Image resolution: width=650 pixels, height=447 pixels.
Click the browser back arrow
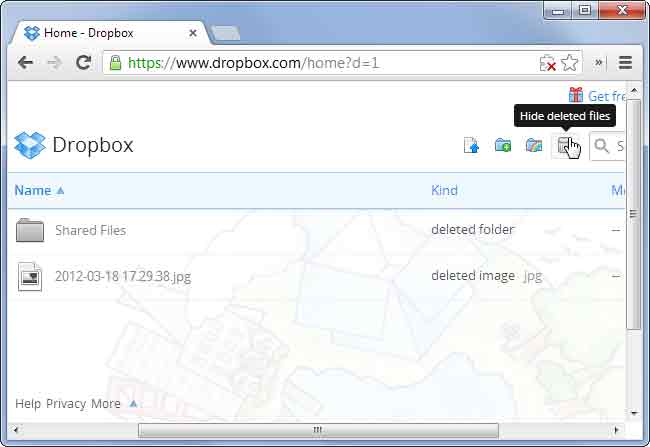(26, 63)
